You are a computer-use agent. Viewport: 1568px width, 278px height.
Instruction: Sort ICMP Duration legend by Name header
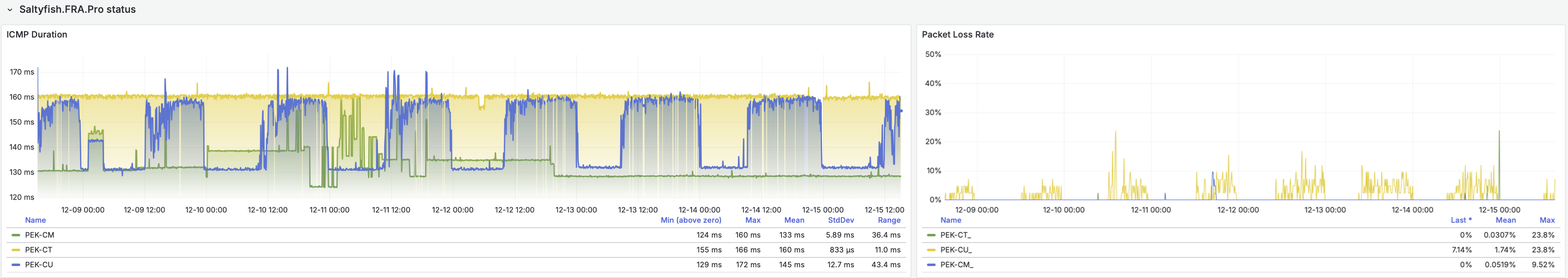point(35,220)
